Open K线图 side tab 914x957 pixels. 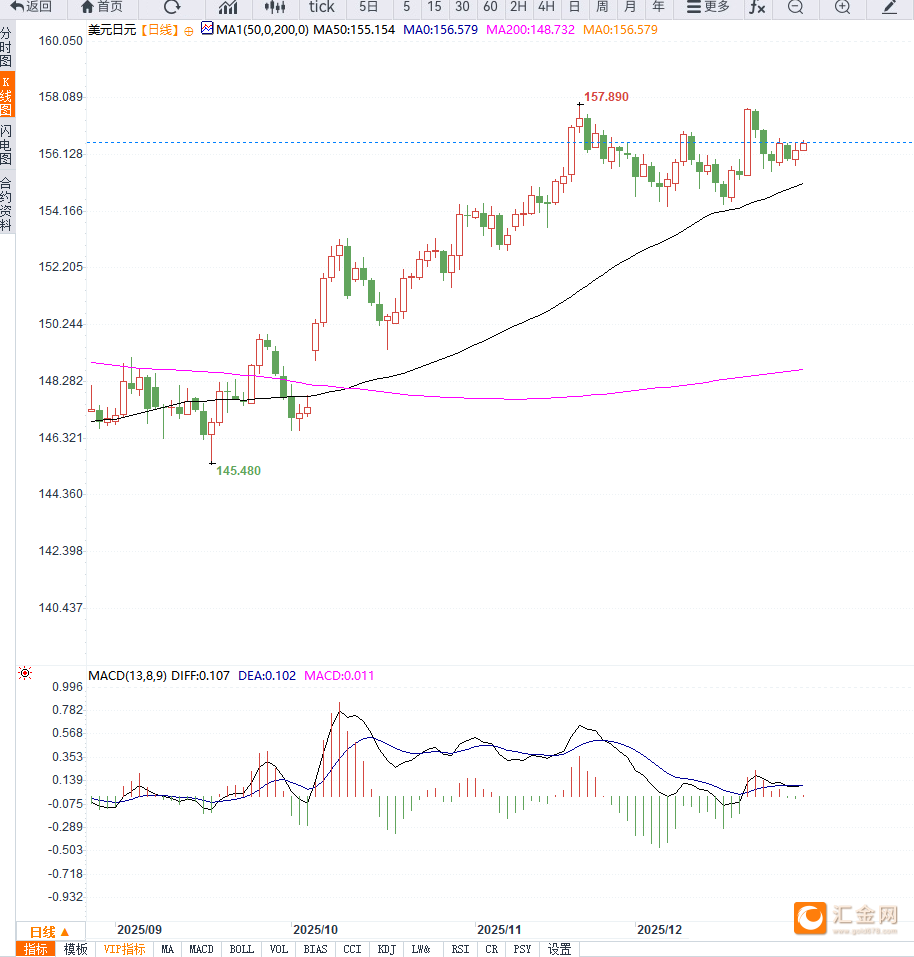[x=6, y=95]
